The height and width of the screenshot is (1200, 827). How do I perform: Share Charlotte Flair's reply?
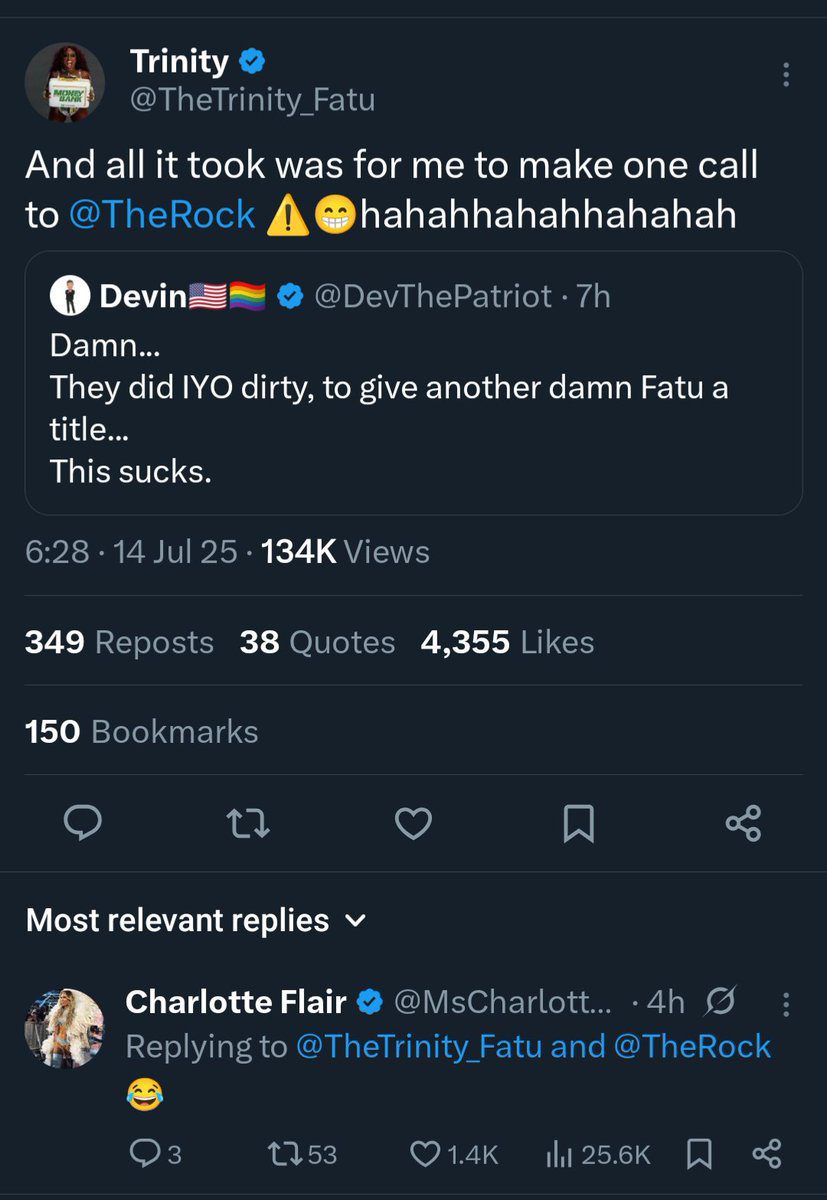coord(765,1155)
